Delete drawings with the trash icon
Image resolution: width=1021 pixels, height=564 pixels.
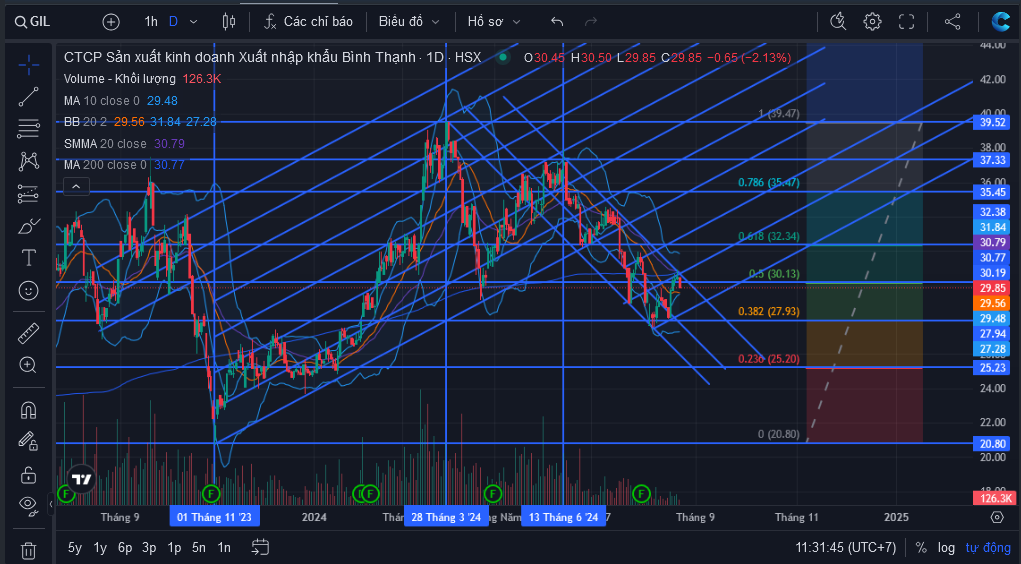coord(28,550)
